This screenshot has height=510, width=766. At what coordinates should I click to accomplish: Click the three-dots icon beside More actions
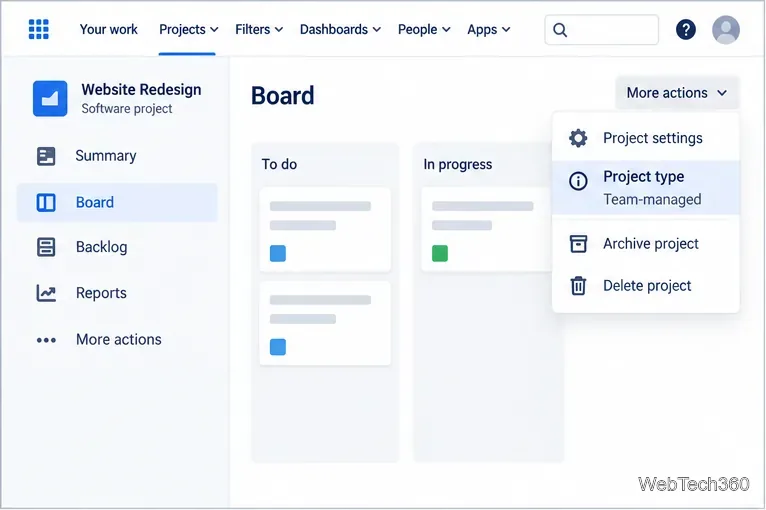coord(46,340)
